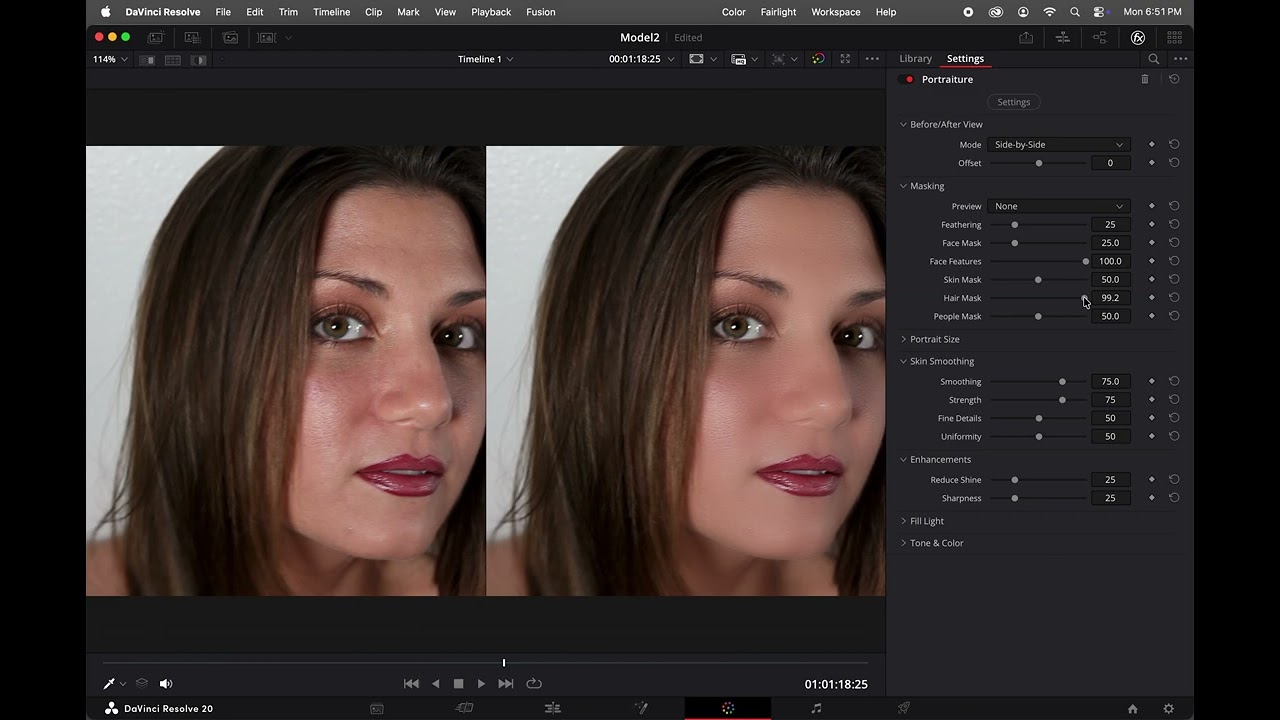Search effects with the magnifier icon
1280x720 pixels.
click(x=1153, y=59)
